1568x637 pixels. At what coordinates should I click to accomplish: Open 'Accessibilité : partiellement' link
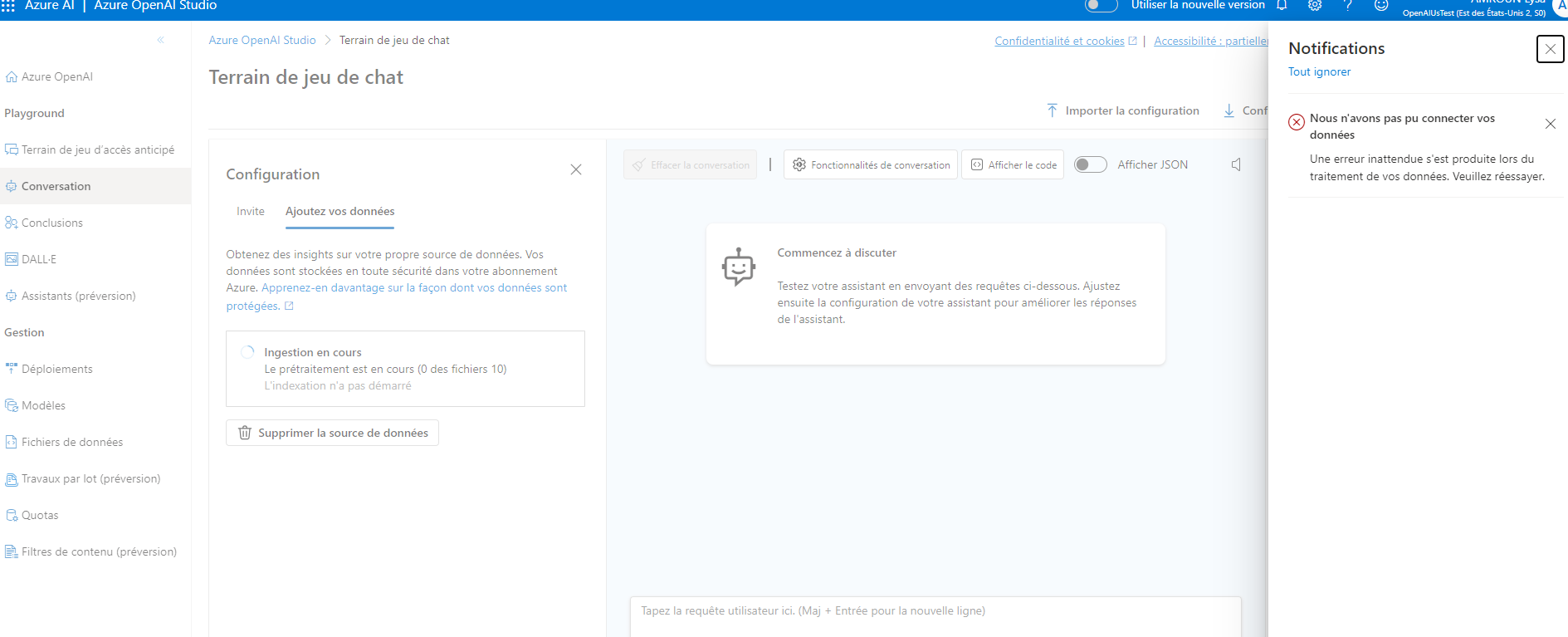click(x=1211, y=41)
